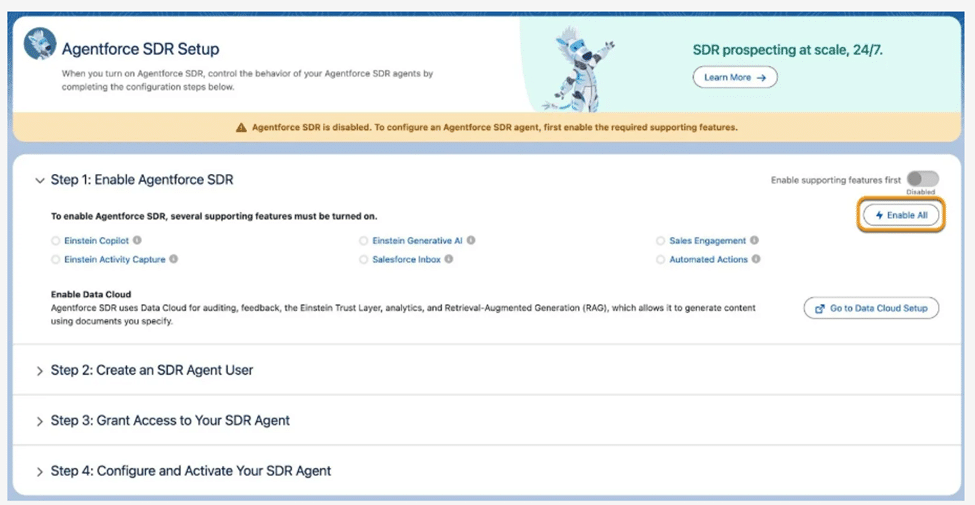The width and height of the screenshot is (975, 505).
Task: Select the Einstein Copilot radio indicator
Action: pos(56,241)
